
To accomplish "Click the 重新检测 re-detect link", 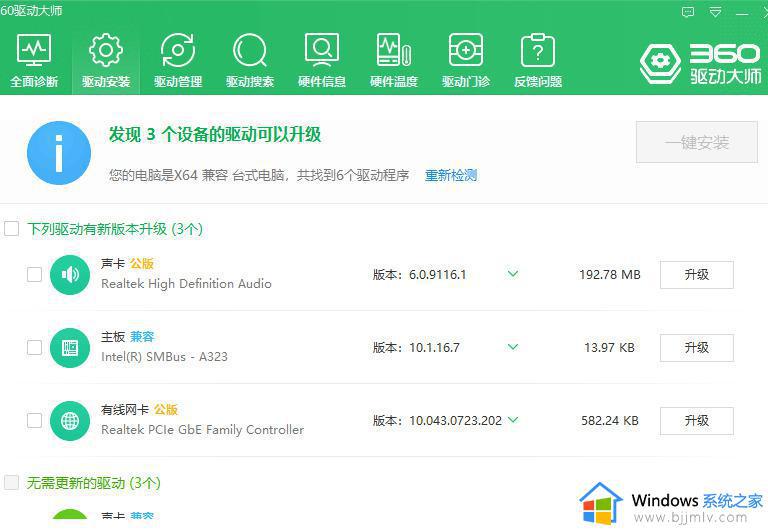I will coord(451,175).
